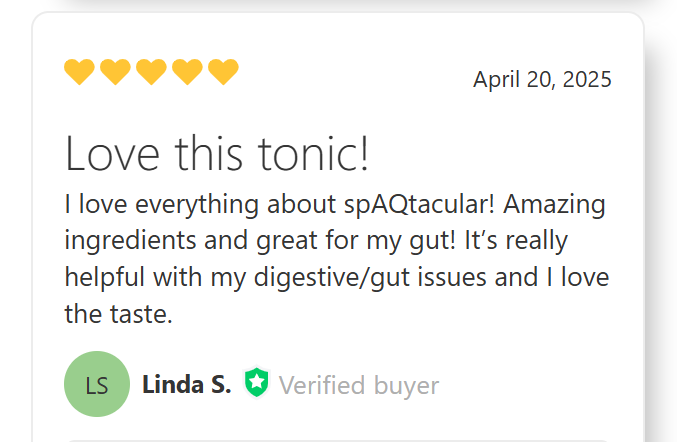
Task: Click the Verified buyer label
Action: [359, 385]
